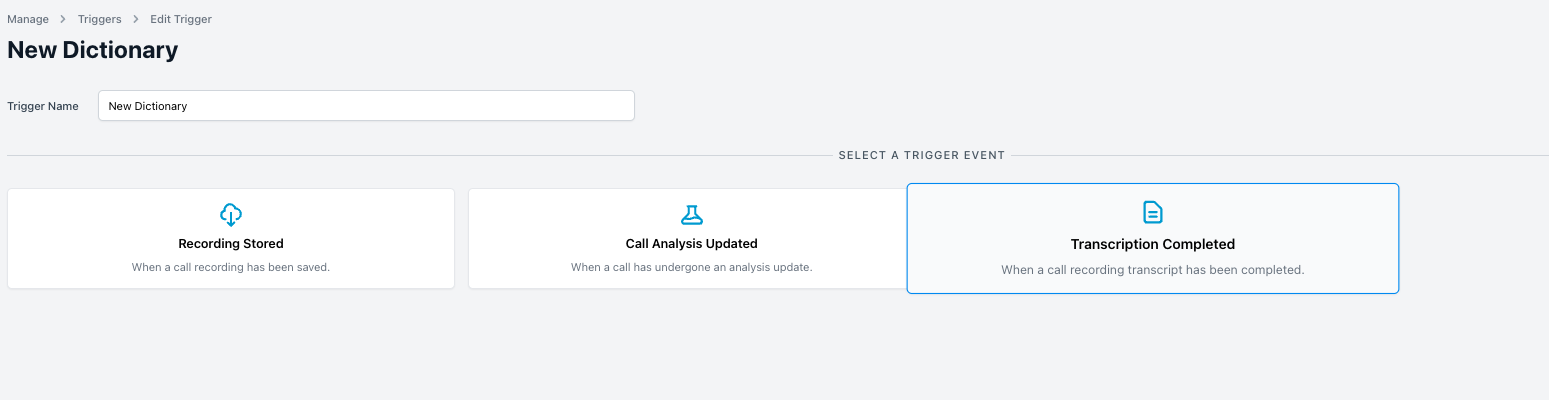The image size is (1549, 400).
Task: Click the Trigger Name label
Action: click(43, 106)
